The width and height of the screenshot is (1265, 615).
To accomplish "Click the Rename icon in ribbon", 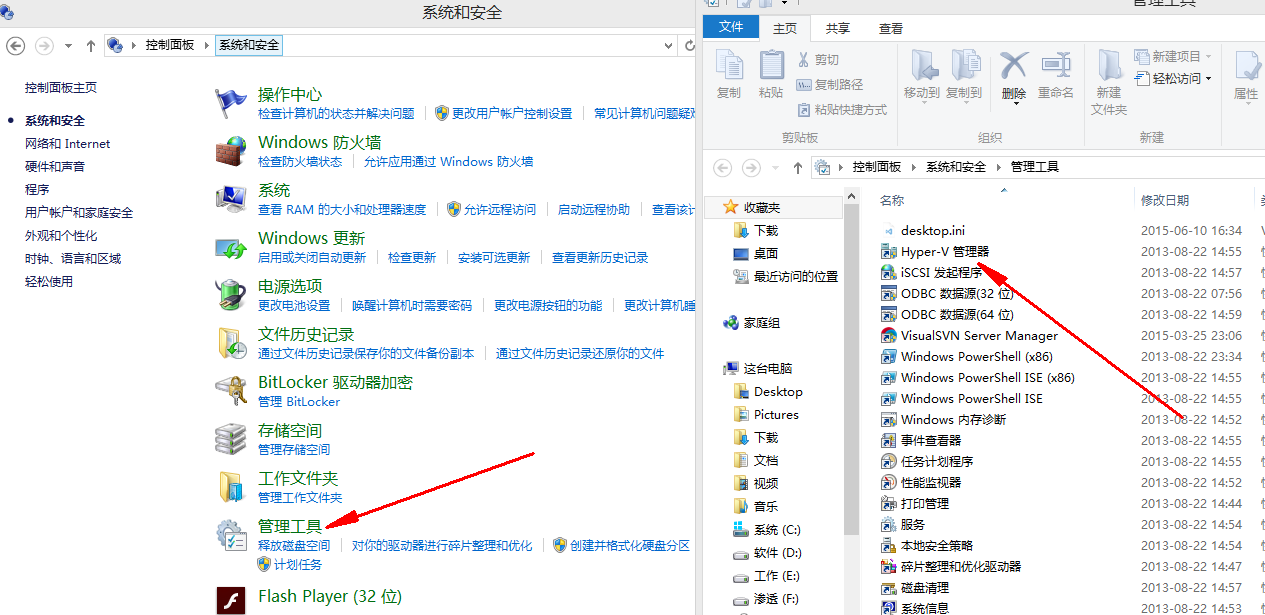I will click(x=1055, y=65).
